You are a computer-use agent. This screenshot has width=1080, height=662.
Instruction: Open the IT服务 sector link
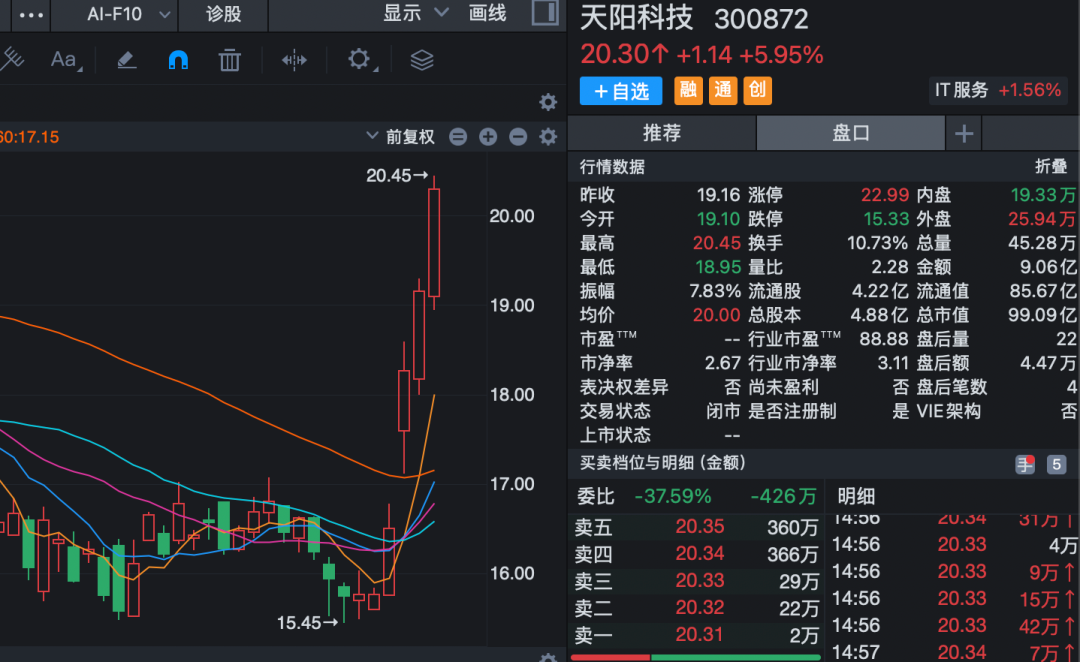[x=997, y=90]
